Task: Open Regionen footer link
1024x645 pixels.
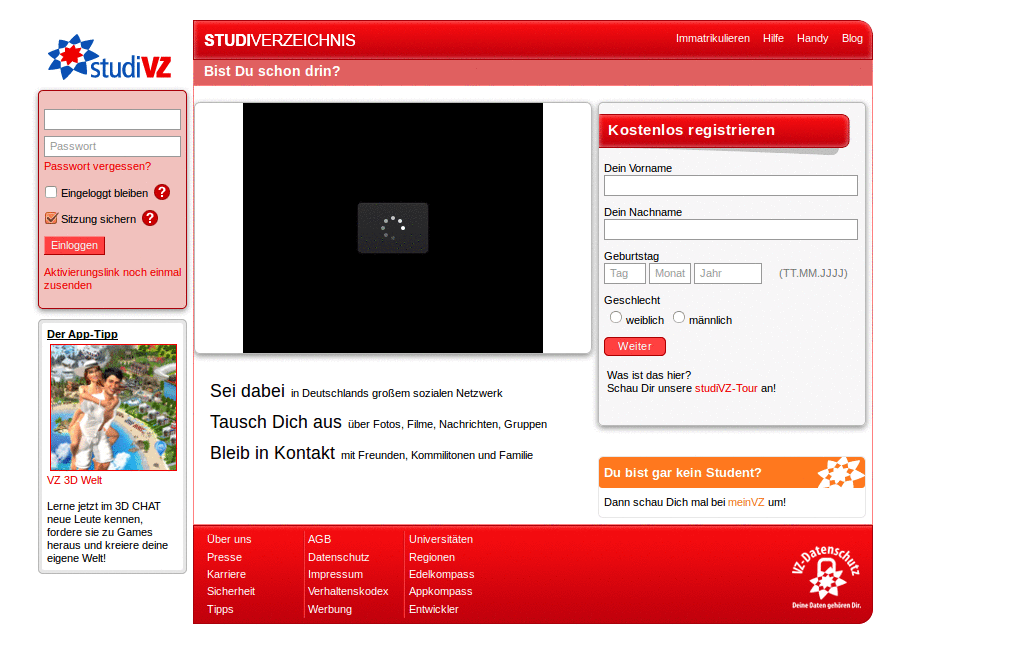Action: click(432, 558)
